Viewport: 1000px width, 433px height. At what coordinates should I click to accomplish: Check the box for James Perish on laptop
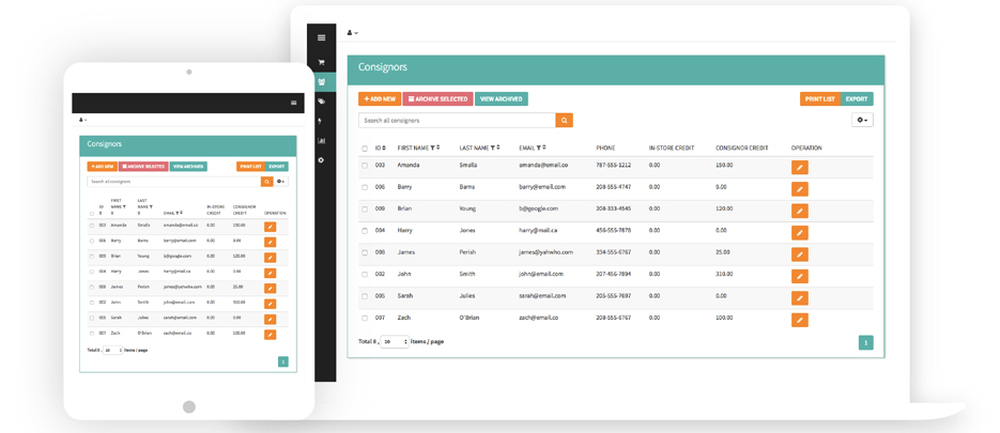365,253
